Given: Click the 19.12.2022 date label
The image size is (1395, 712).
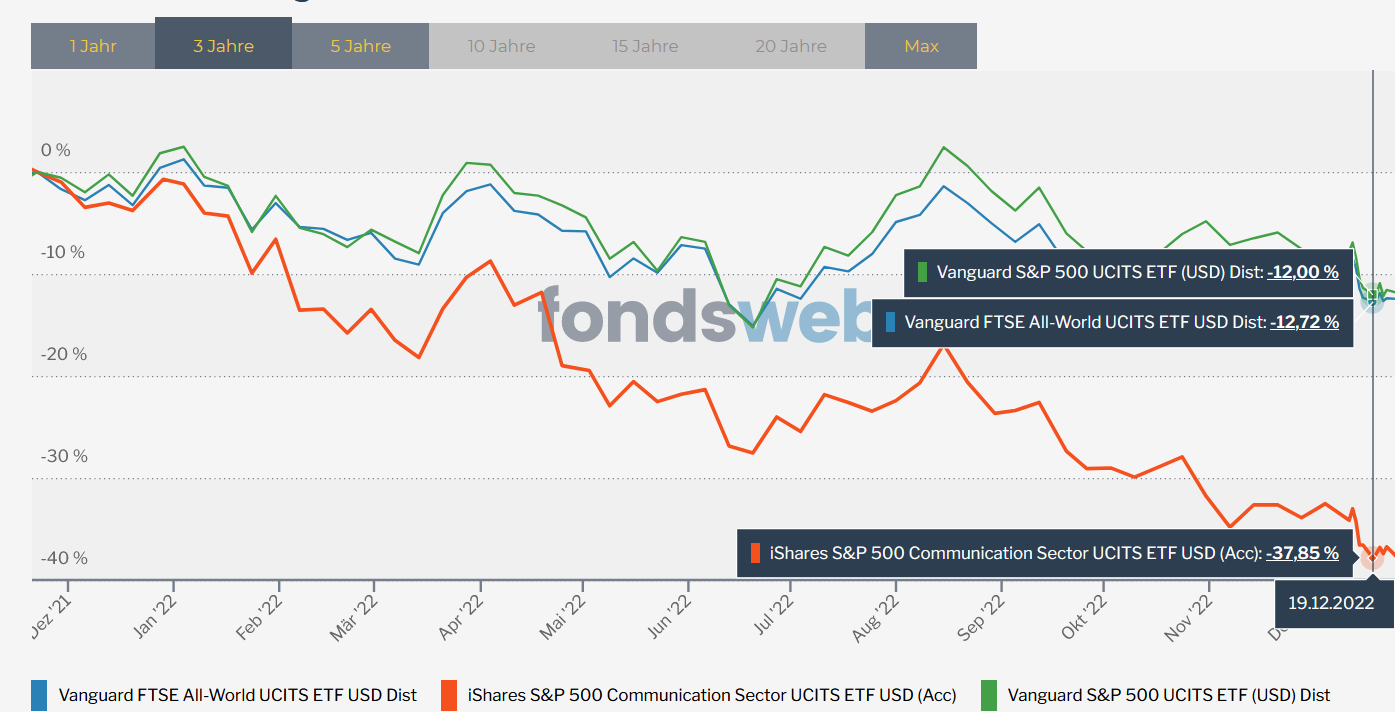Looking at the screenshot, I should (1330, 603).
